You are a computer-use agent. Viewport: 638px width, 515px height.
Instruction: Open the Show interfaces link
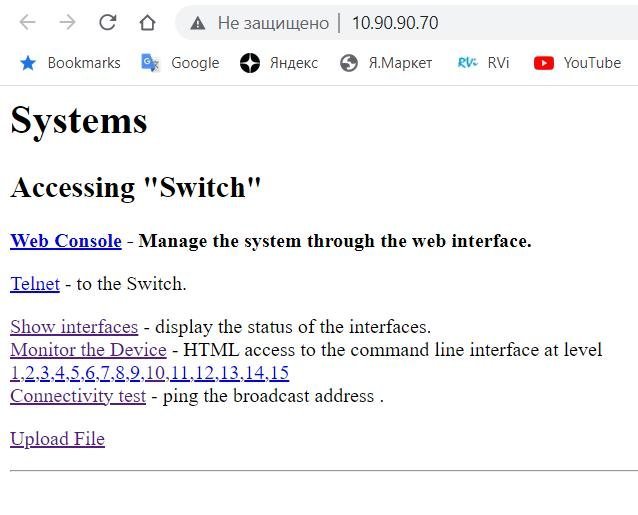(x=74, y=327)
